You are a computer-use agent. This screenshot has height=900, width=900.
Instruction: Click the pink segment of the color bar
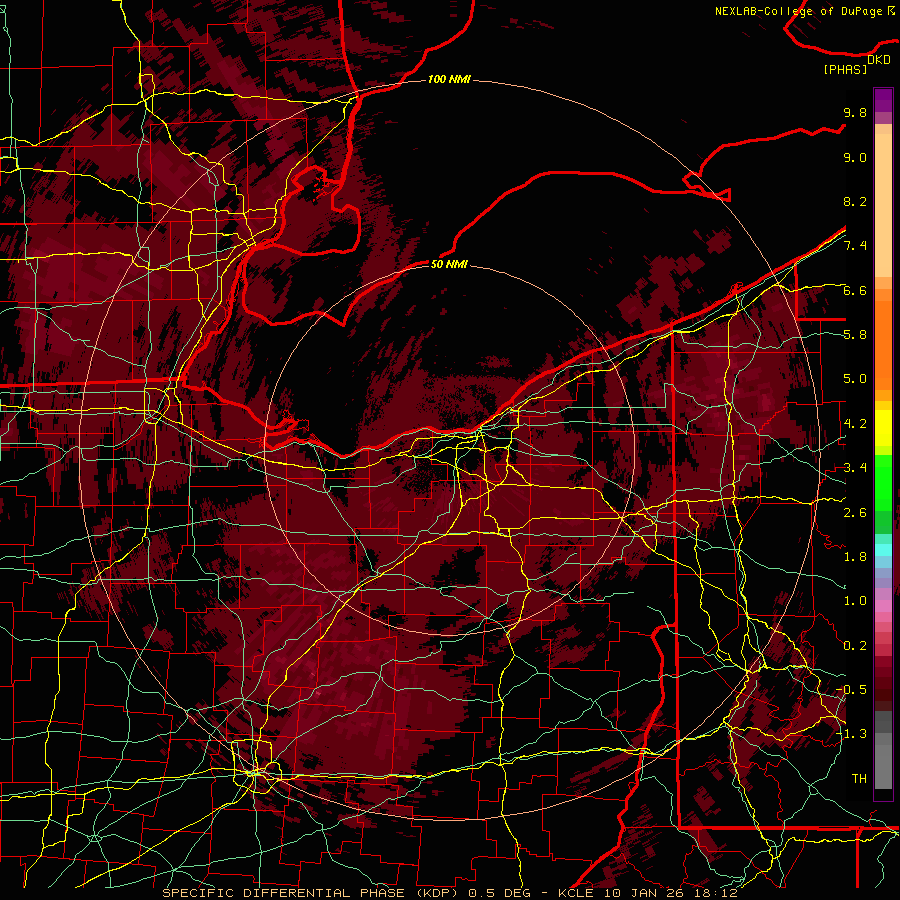(x=883, y=606)
